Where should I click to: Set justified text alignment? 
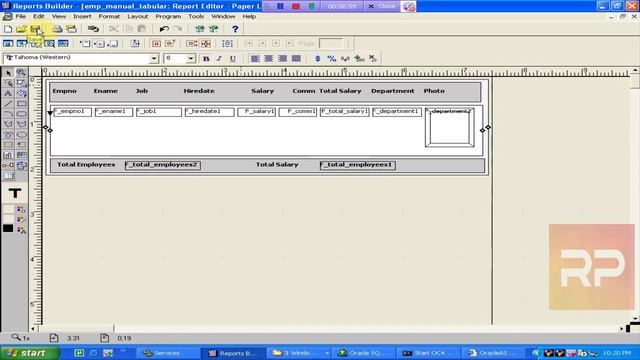296,58
